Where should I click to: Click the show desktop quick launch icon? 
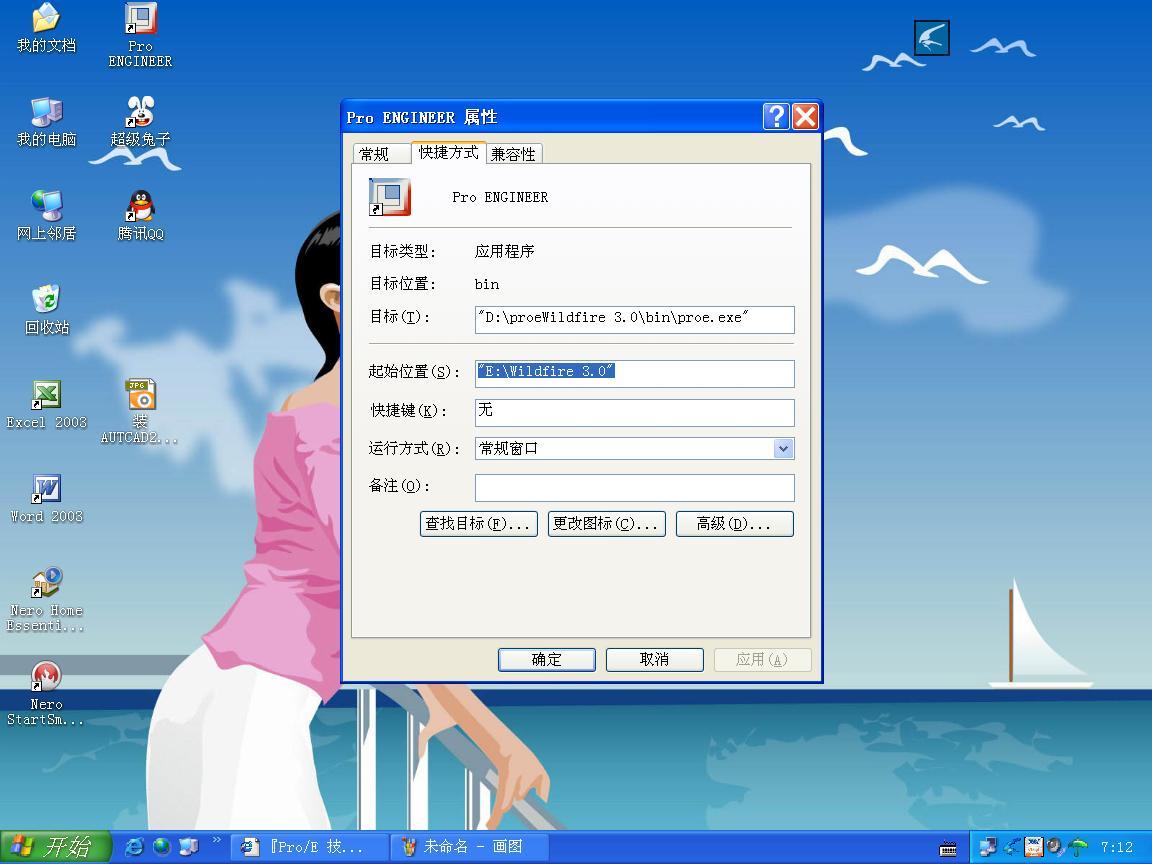pos(188,847)
